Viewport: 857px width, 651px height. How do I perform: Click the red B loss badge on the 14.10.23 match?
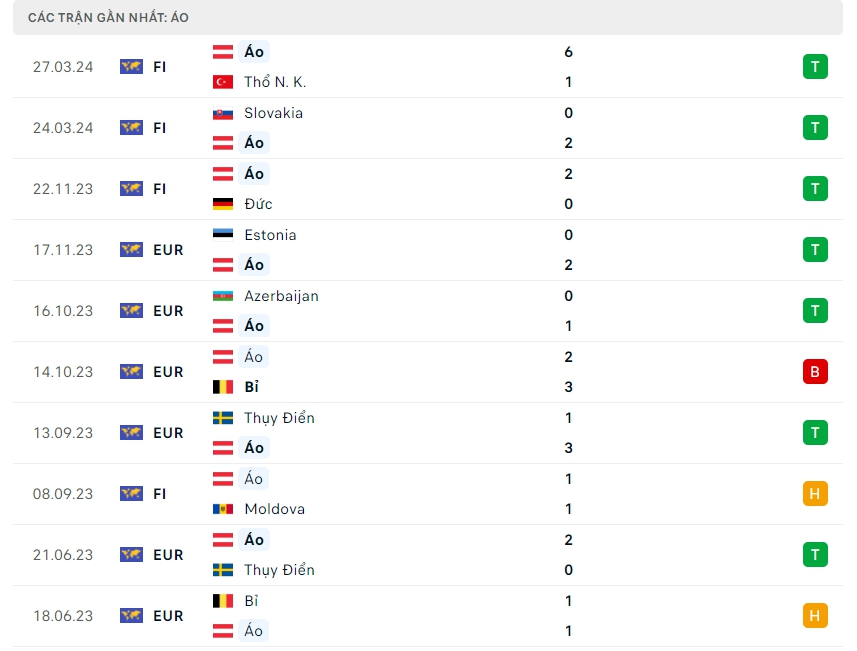tap(815, 372)
